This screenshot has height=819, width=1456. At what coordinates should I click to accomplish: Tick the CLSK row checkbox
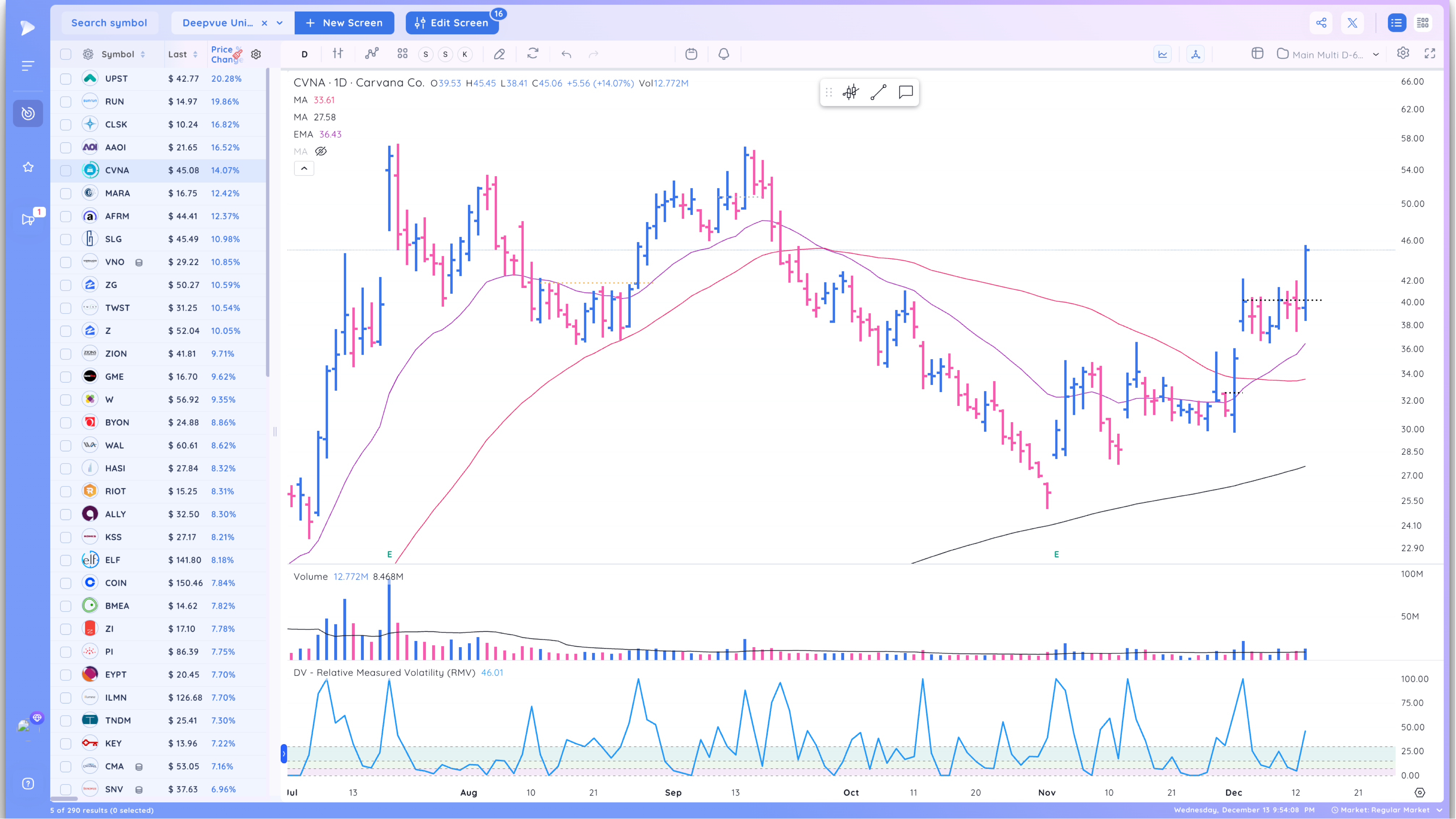point(65,124)
